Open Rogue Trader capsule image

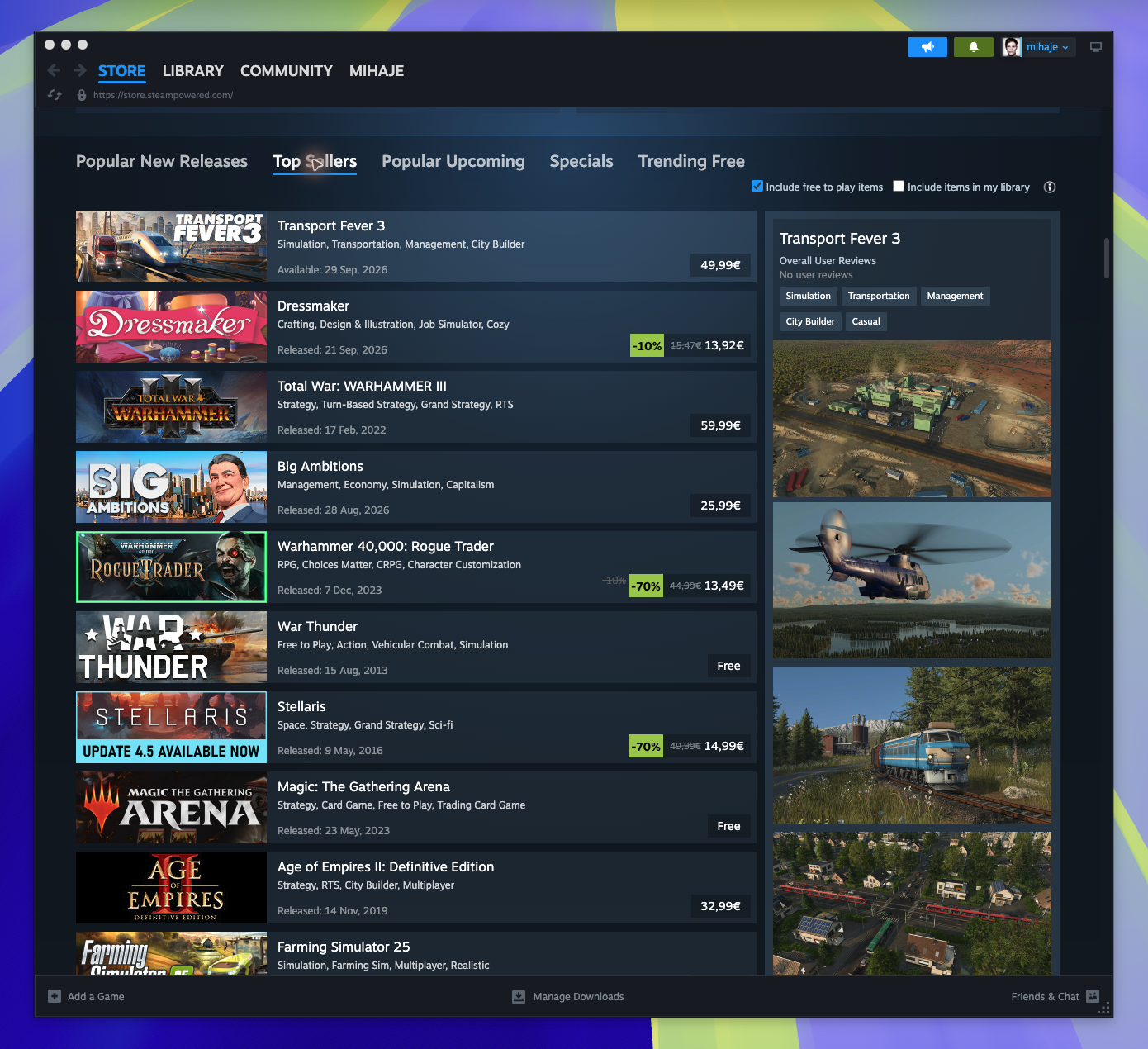pos(171,567)
